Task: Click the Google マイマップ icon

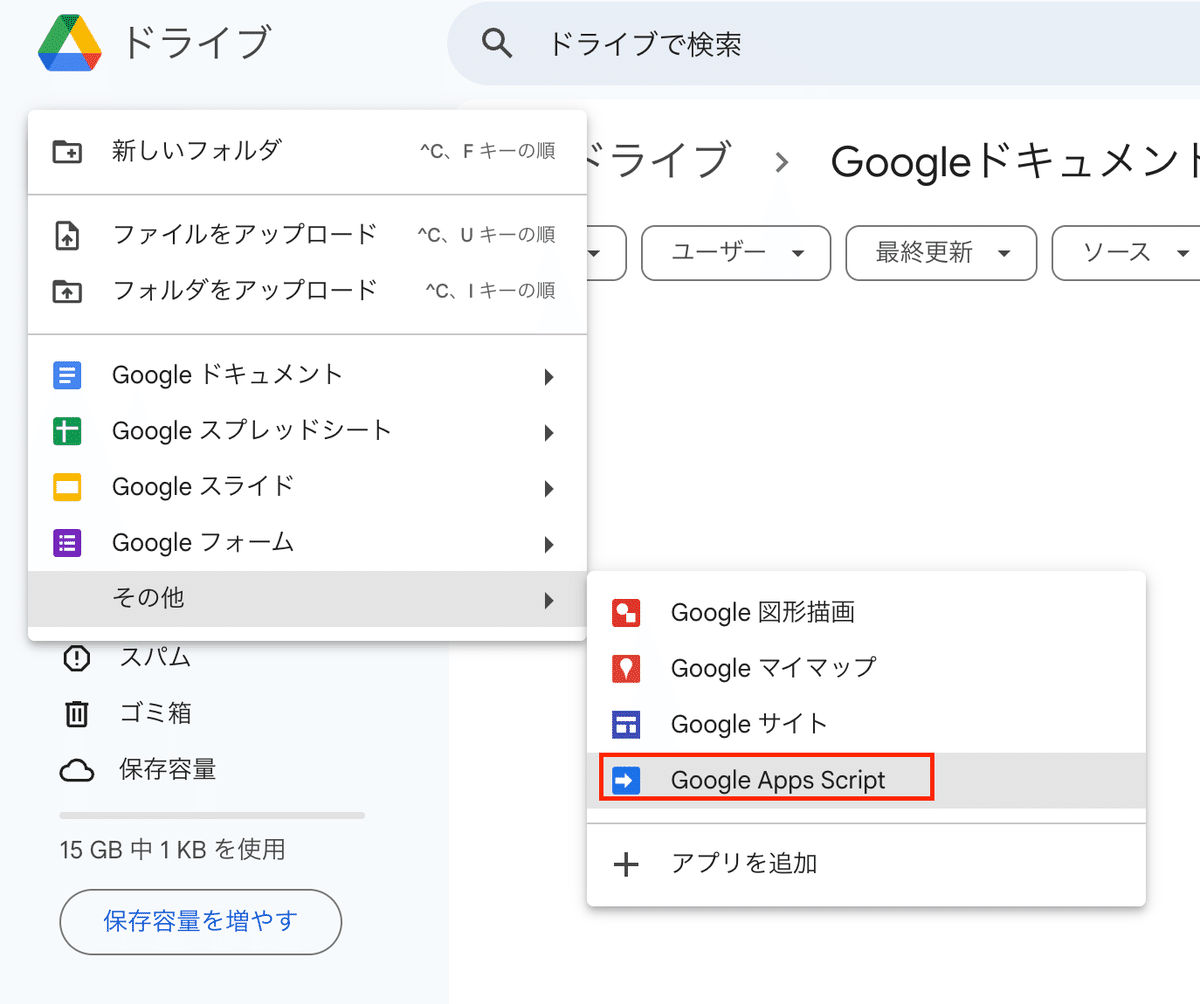Action: [x=625, y=668]
